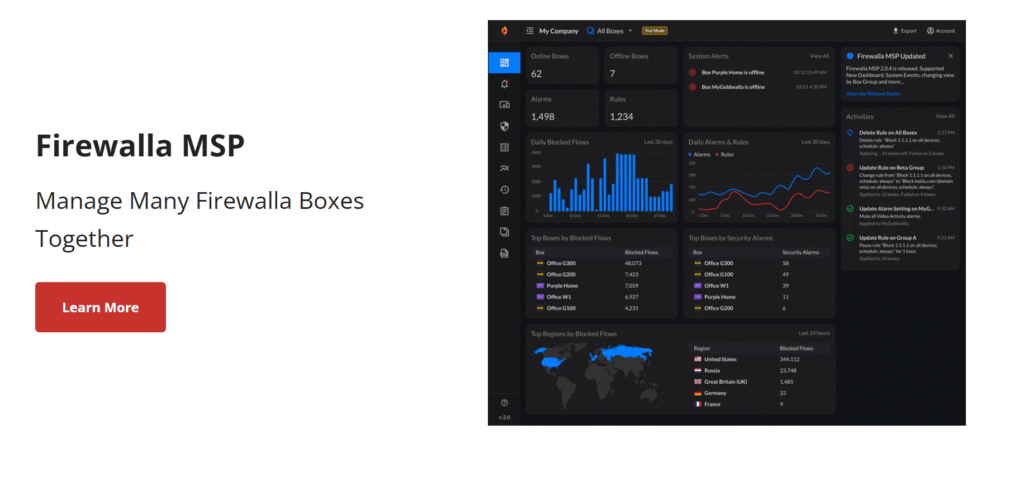Open the dashboard icon in the sidebar
This screenshot has width=1024, height=477.
point(504,62)
